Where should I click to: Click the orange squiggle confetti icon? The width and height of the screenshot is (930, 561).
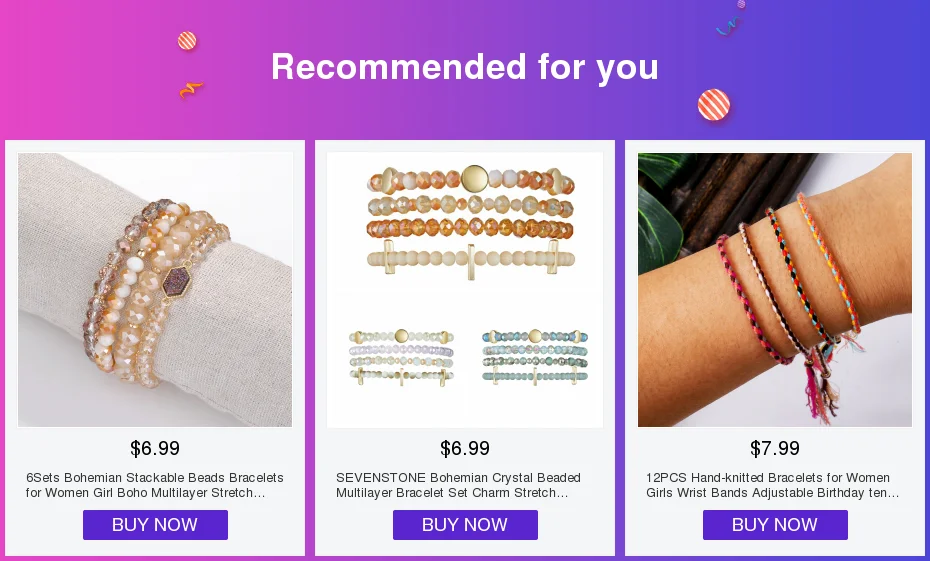click(191, 90)
